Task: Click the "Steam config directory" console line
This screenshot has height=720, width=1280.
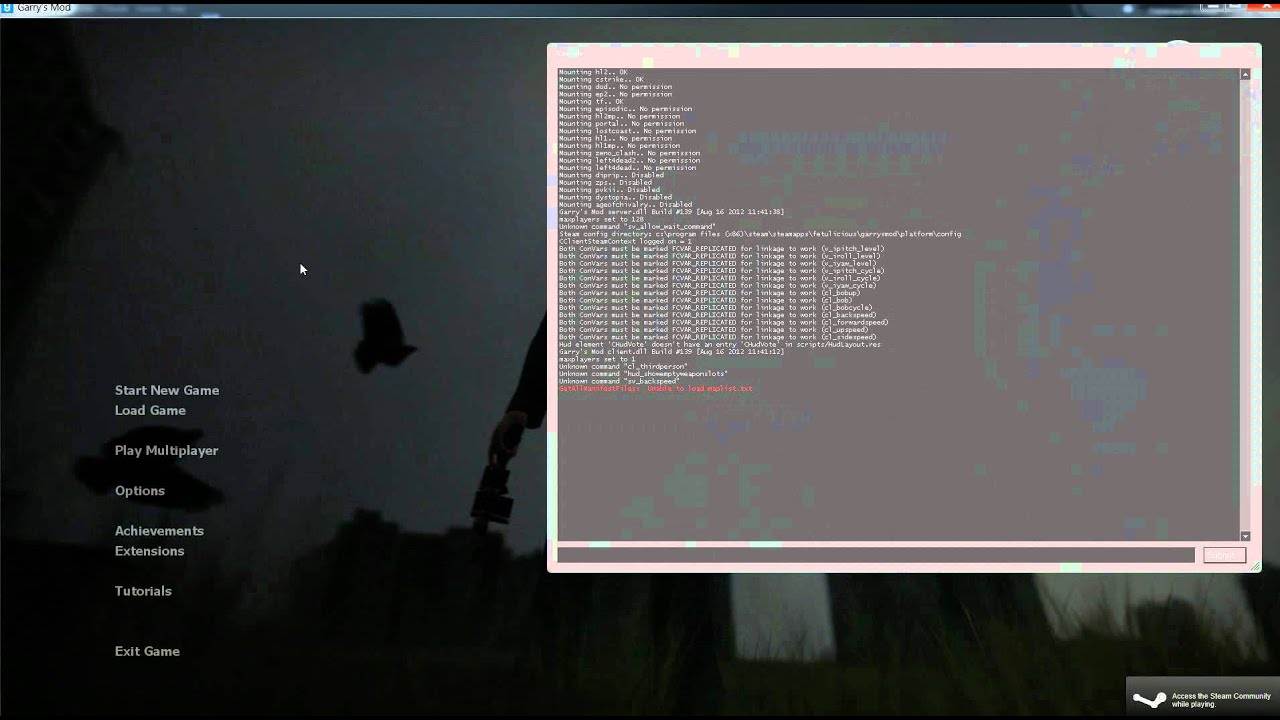Action: (x=760, y=234)
